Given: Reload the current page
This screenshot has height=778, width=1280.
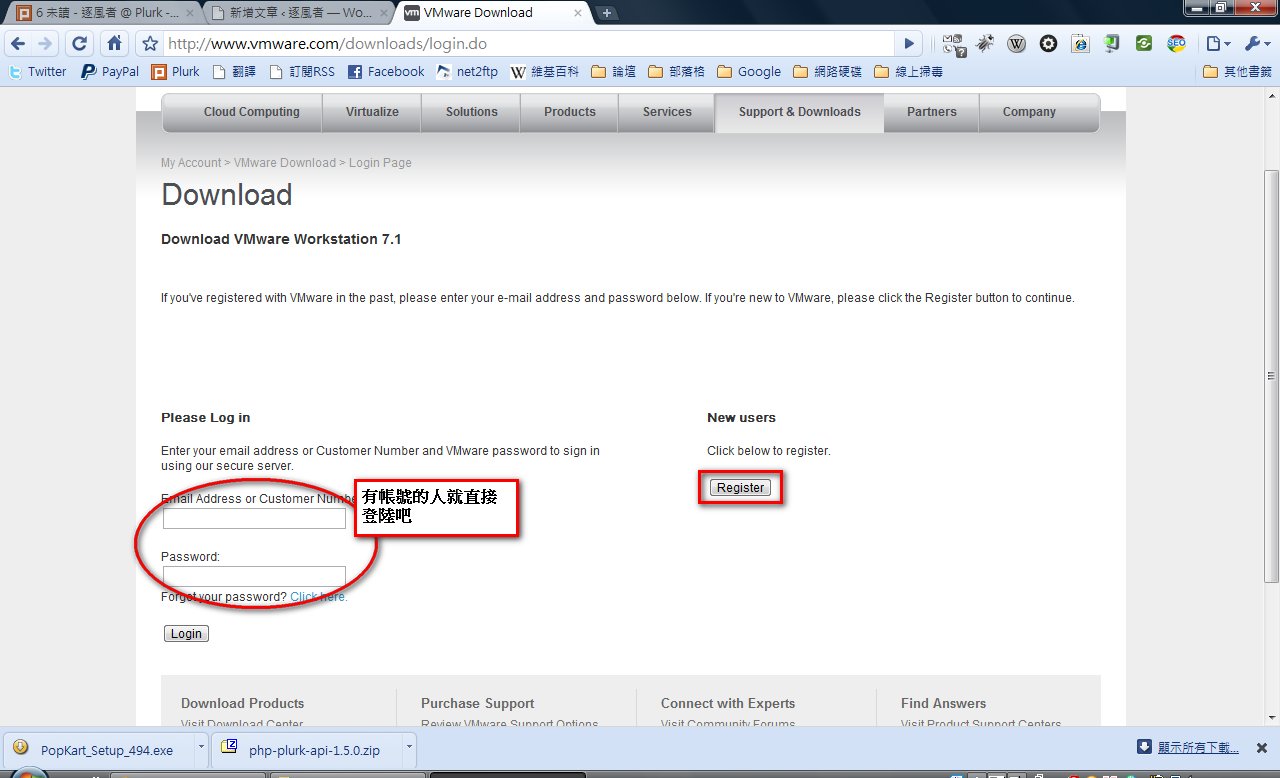Looking at the screenshot, I should coord(80,44).
